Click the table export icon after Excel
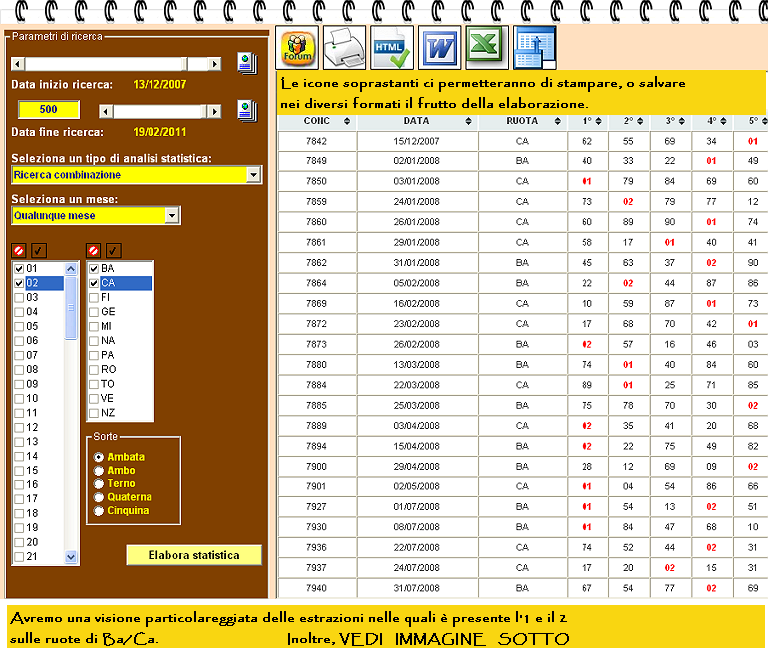768x653 pixels. click(x=533, y=46)
